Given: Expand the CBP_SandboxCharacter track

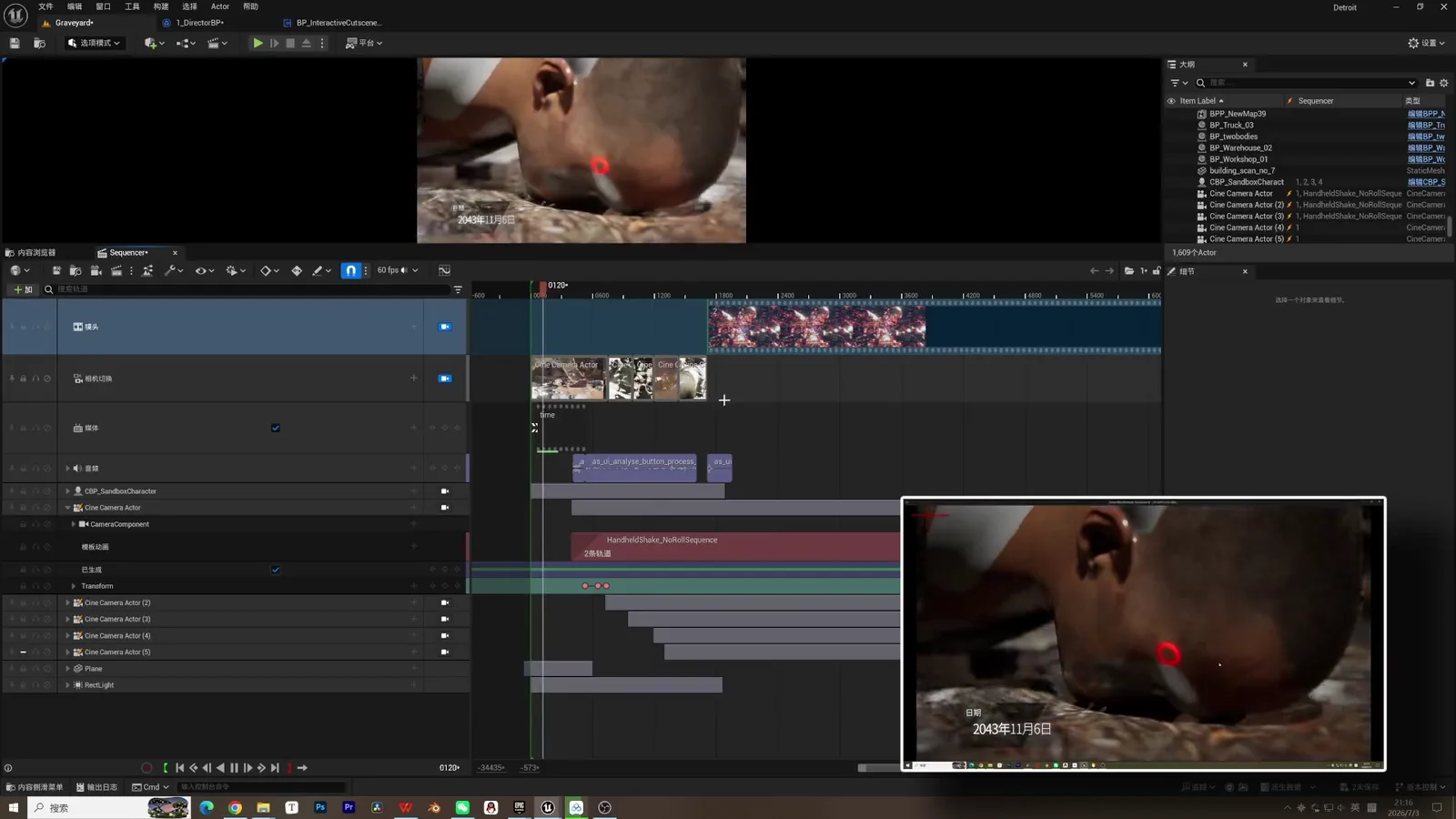Looking at the screenshot, I should point(67,491).
